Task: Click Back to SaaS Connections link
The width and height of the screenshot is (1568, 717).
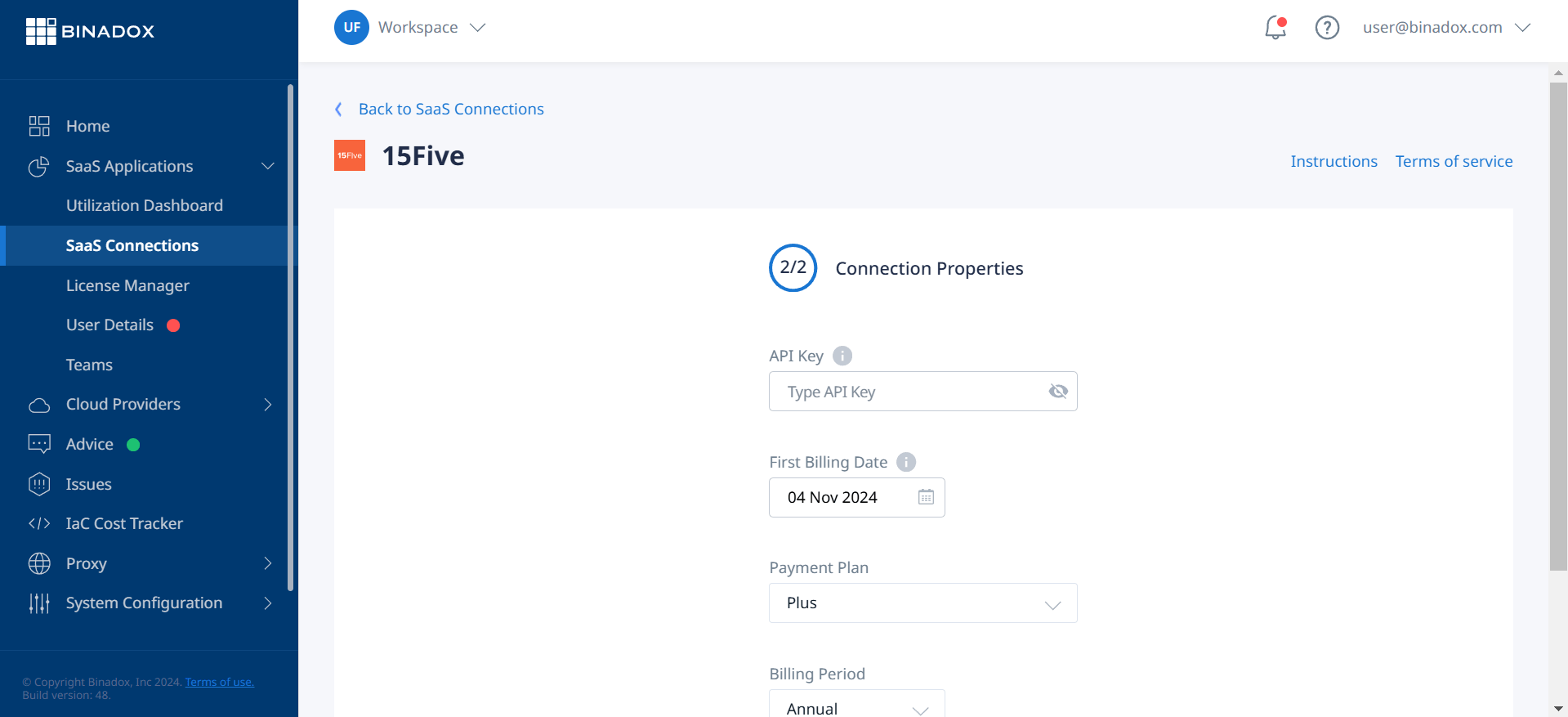Action: [x=451, y=110]
